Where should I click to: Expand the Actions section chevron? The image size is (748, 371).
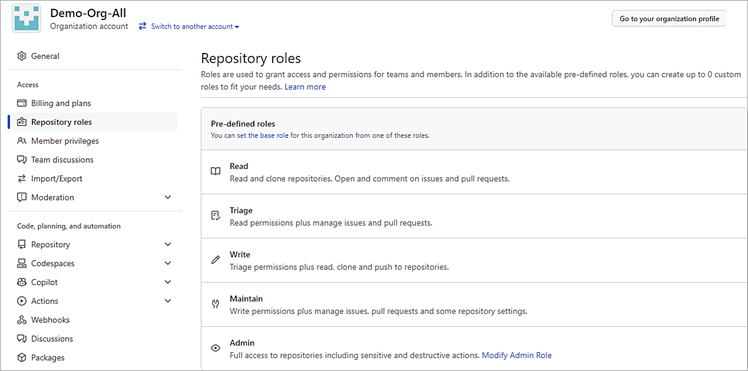coord(168,301)
